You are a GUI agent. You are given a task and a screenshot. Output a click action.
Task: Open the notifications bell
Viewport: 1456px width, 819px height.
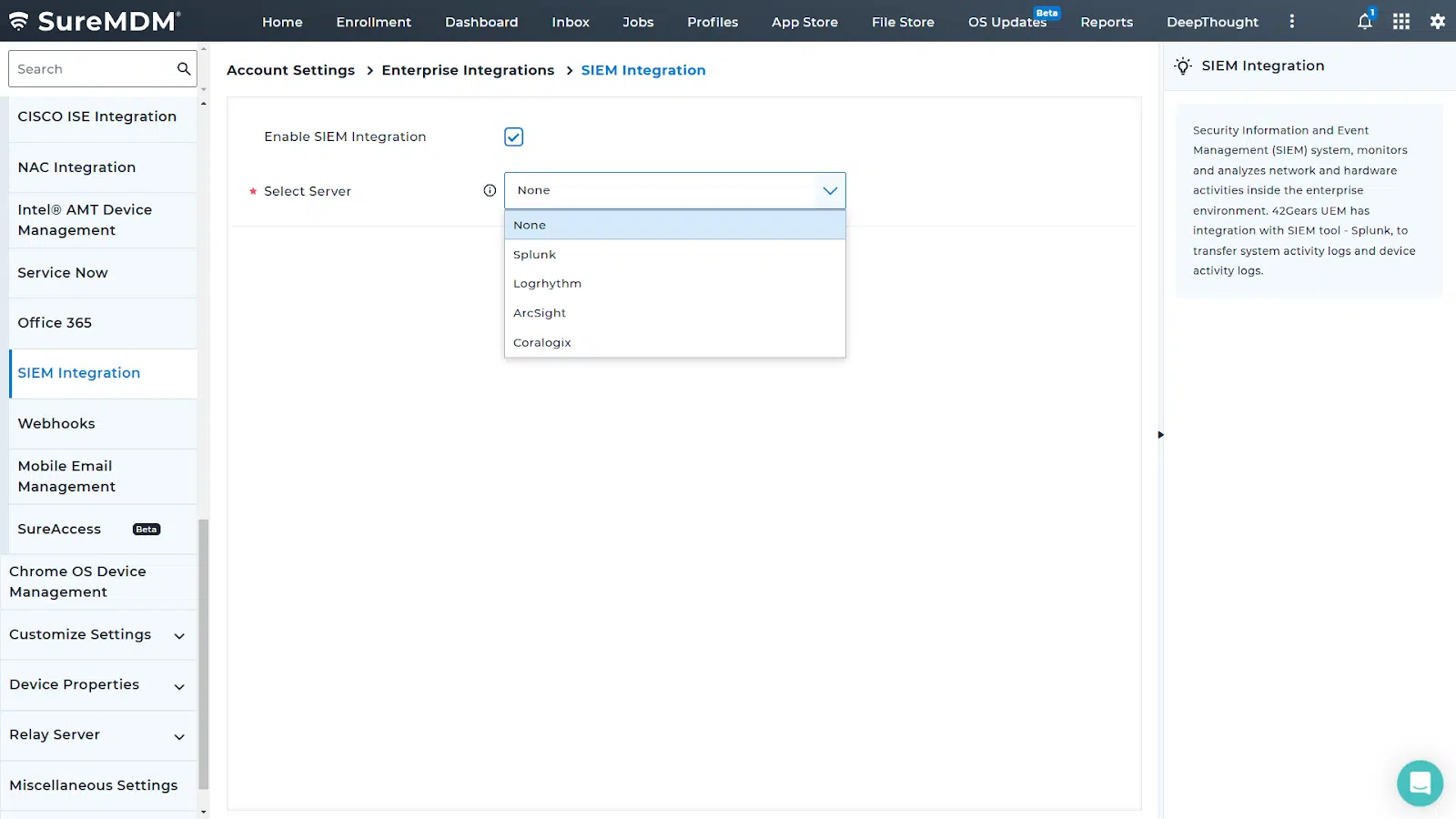tap(1365, 21)
